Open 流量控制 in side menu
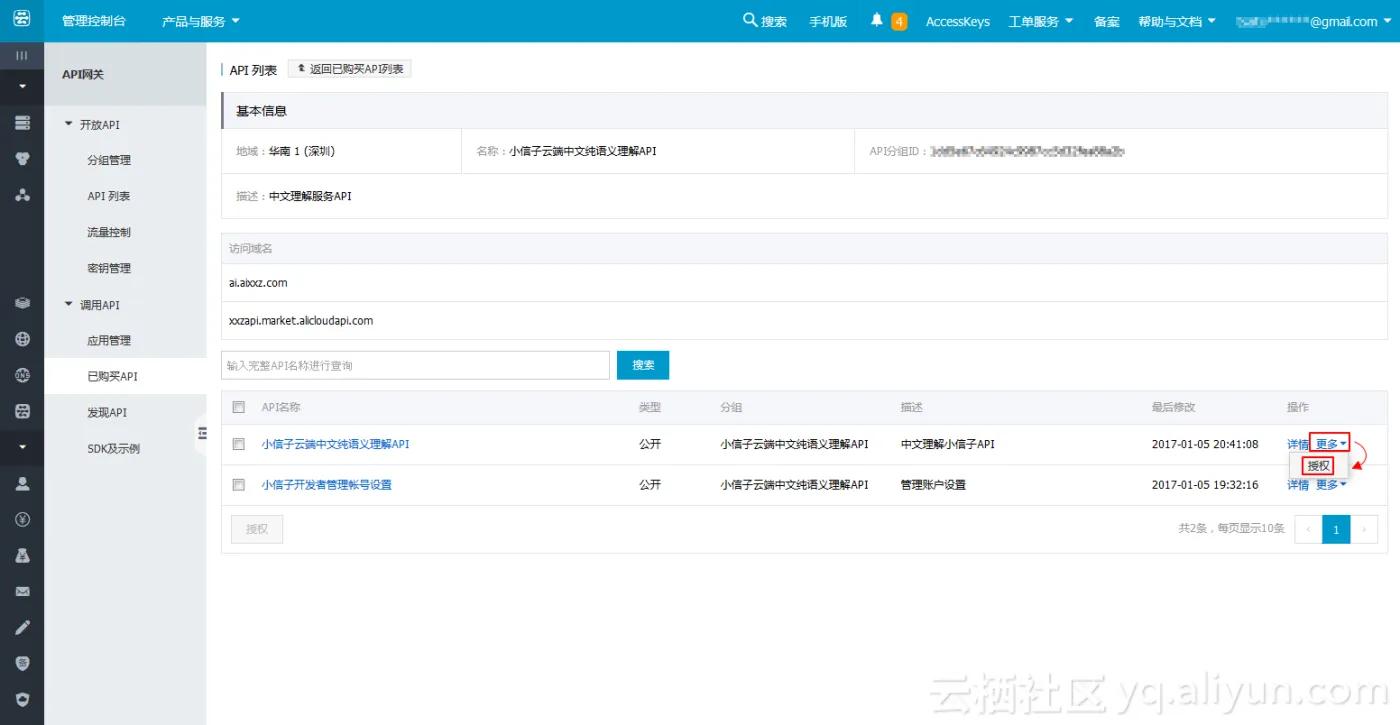 pyautogui.click(x=109, y=232)
